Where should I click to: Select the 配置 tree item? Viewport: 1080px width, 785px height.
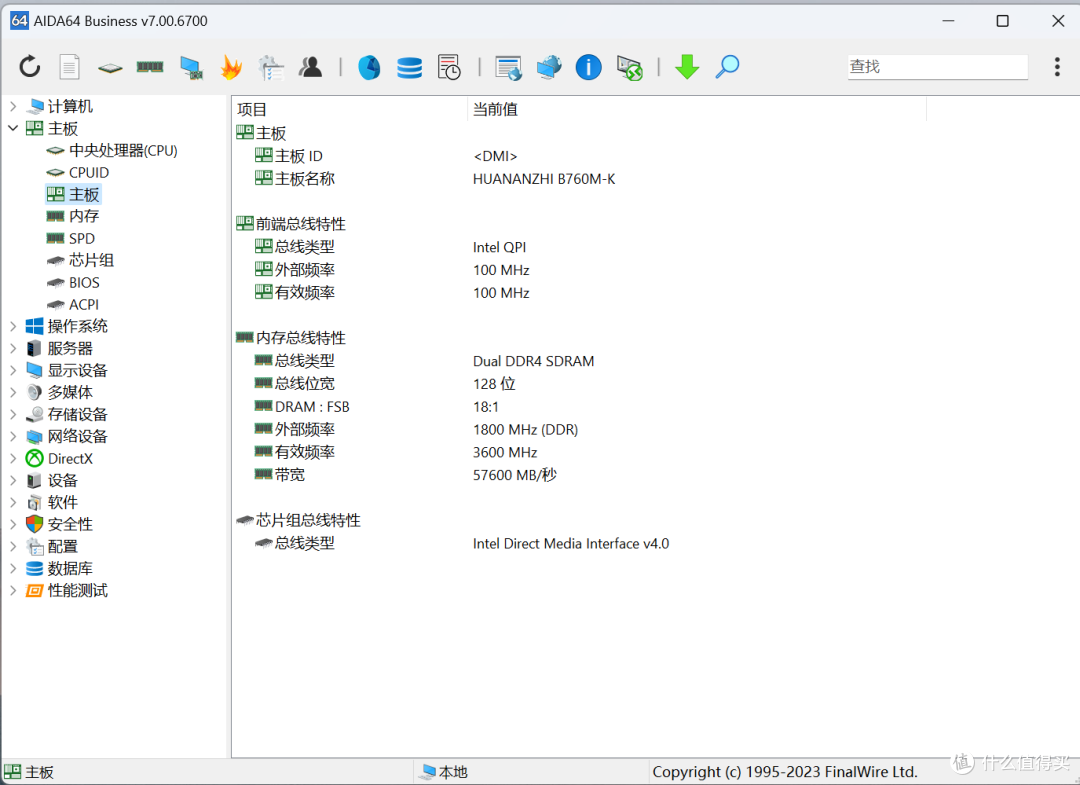pos(52,547)
